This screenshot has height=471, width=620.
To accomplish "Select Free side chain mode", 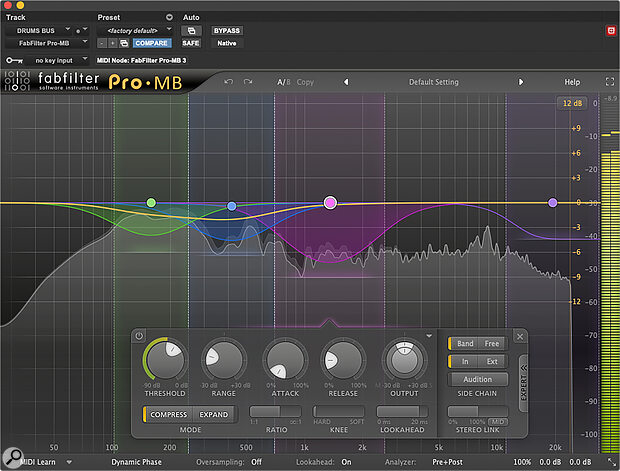I will (491, 344).
